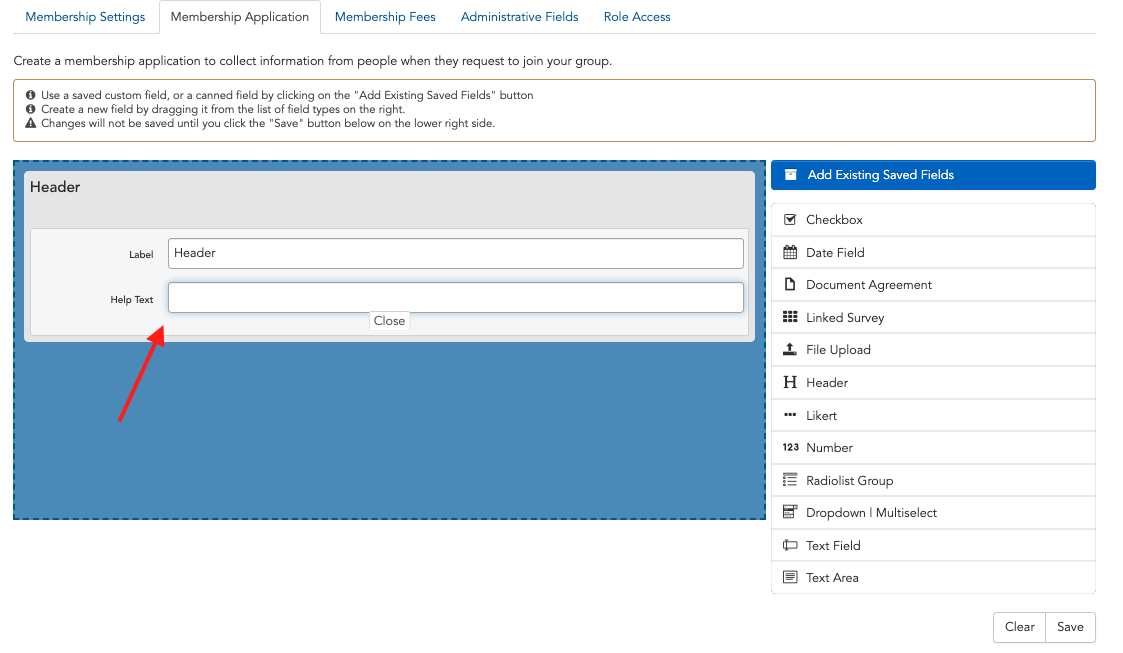The width and height of the screenshot is (1123, 653).
Task: Click the Likert dots icon
Action: click(790, 415)
